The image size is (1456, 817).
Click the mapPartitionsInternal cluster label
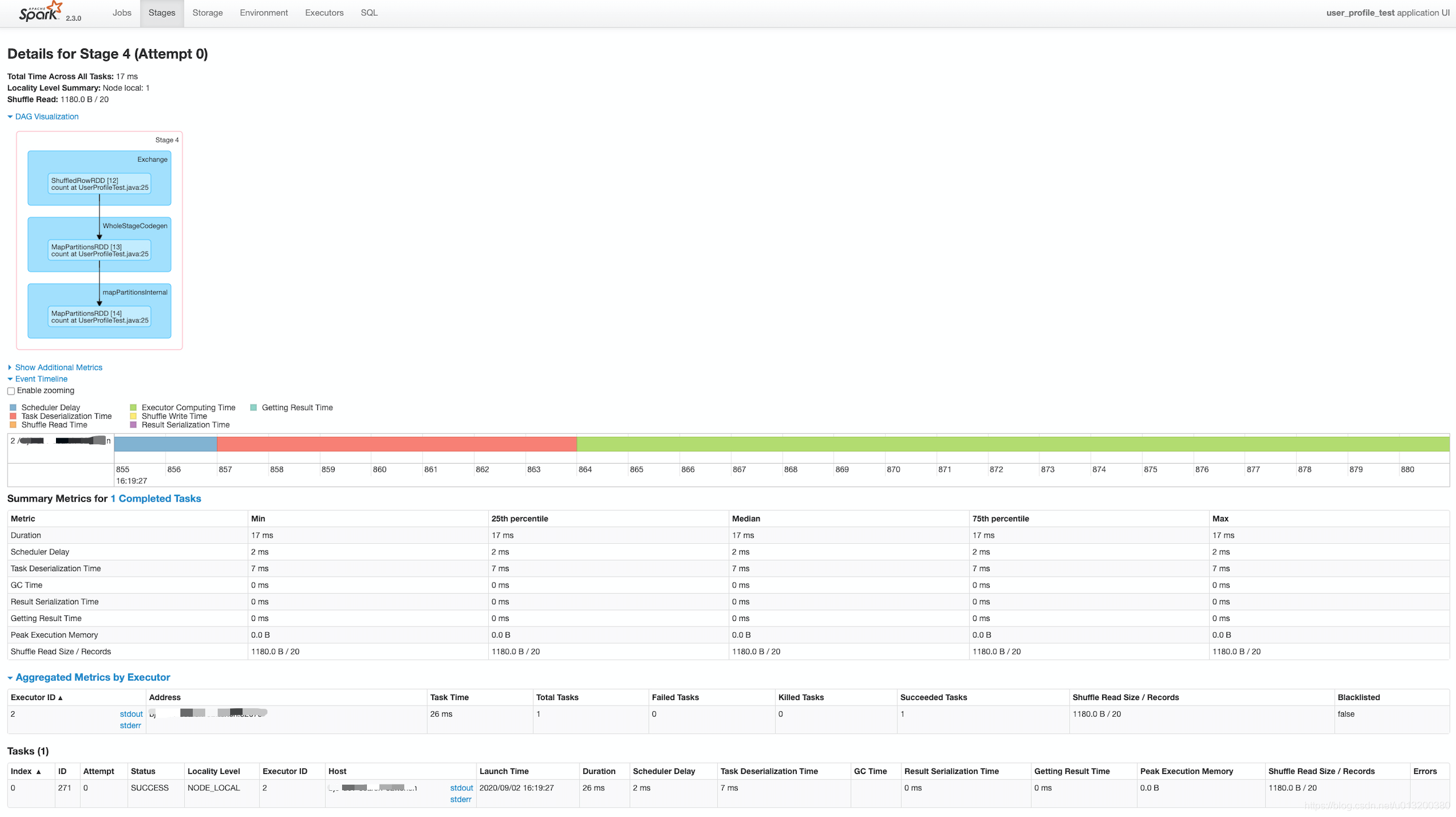135,292
